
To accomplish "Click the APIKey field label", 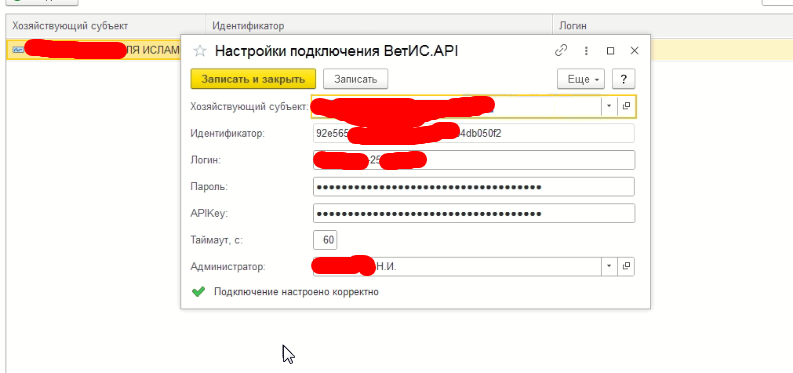I will tap(209, 214).
